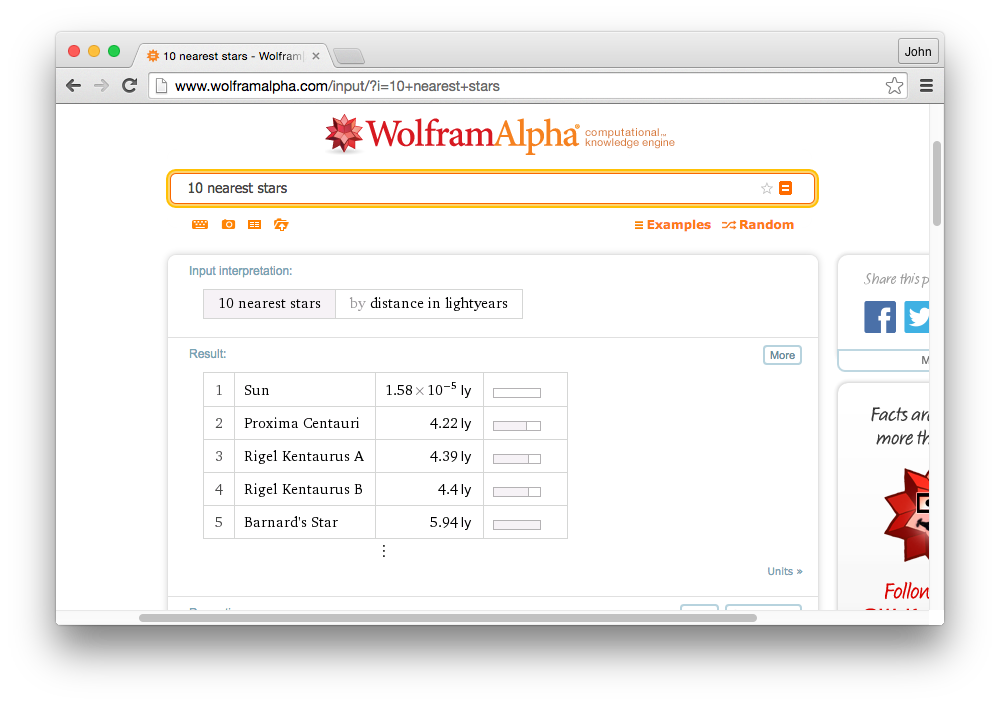The image size is (1000, 705).
Task: Close the '10 nearest stars' tab
Action: [316, 56]
